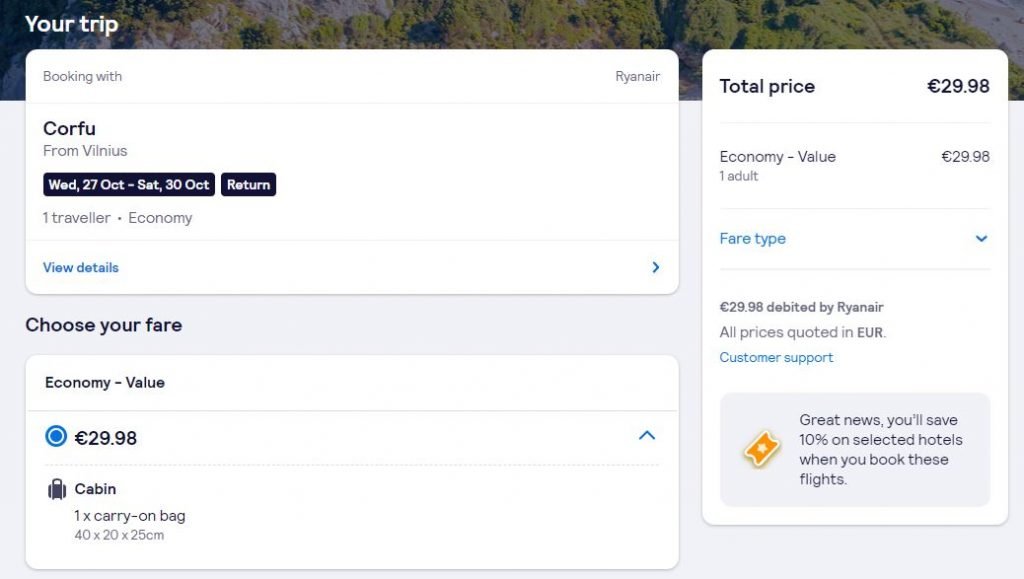The height and width of the screenshot is (579, 1024).
Task: Click the Total price €29.98 amount
Action: [x=958, y=86]
